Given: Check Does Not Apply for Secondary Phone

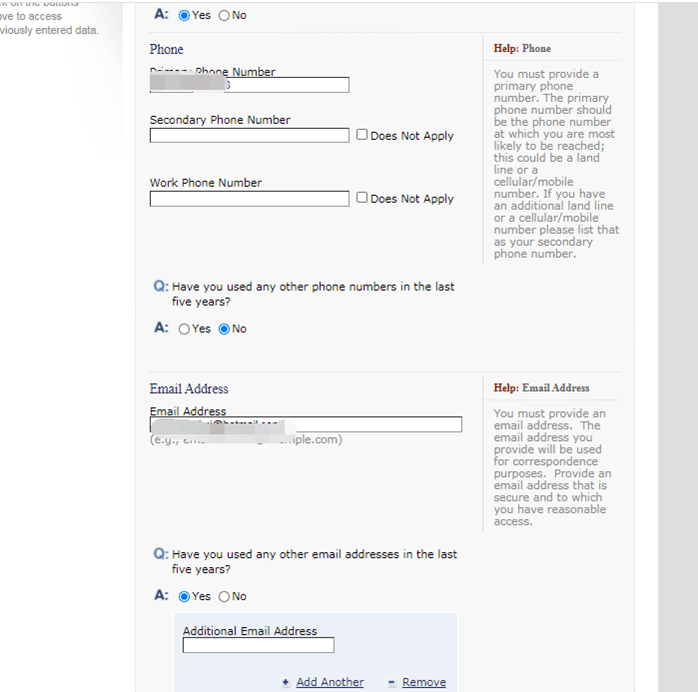Looking at the screenshot, I should point(362,134).
